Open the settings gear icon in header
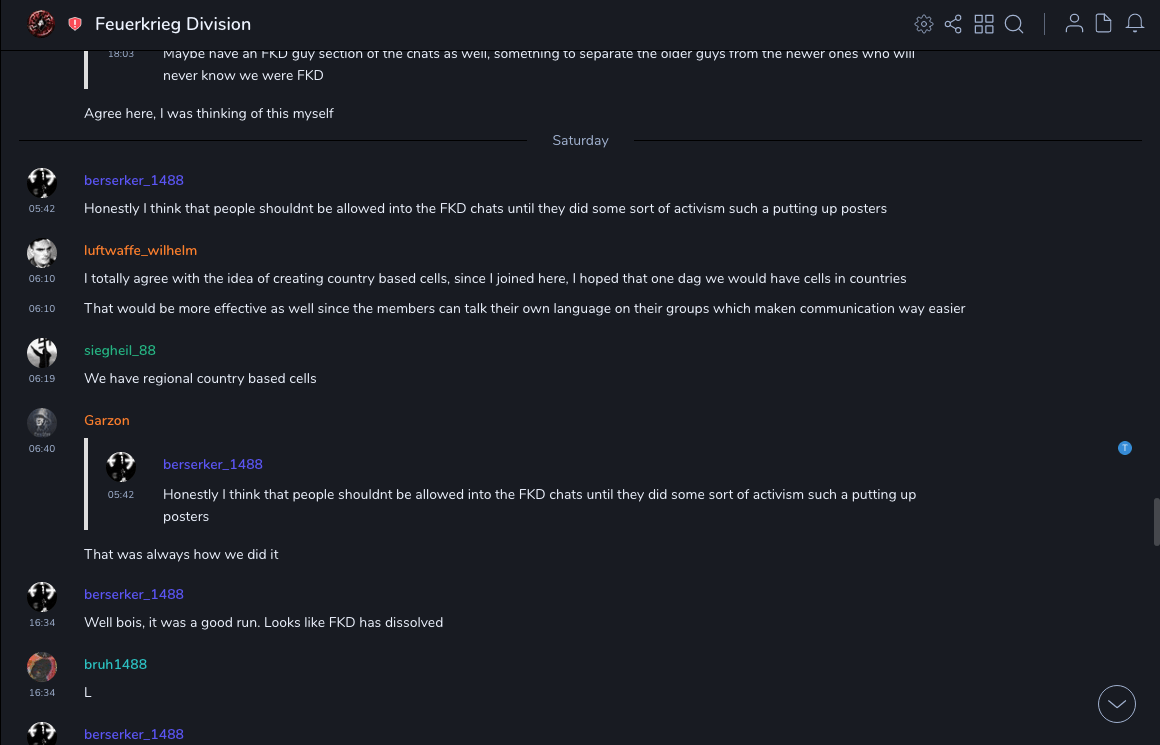The height and width of the screenshot is (745, 1160). [x=924, y=24]
